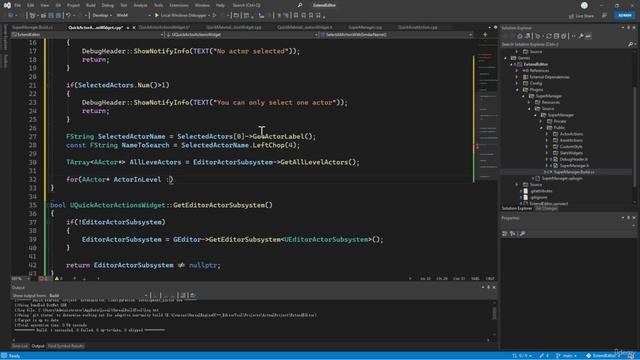The width and height of the screenshot is (640, 360).
Task: Switch to QuickActorActionsWidget.h tab
Action: point(164,27)
